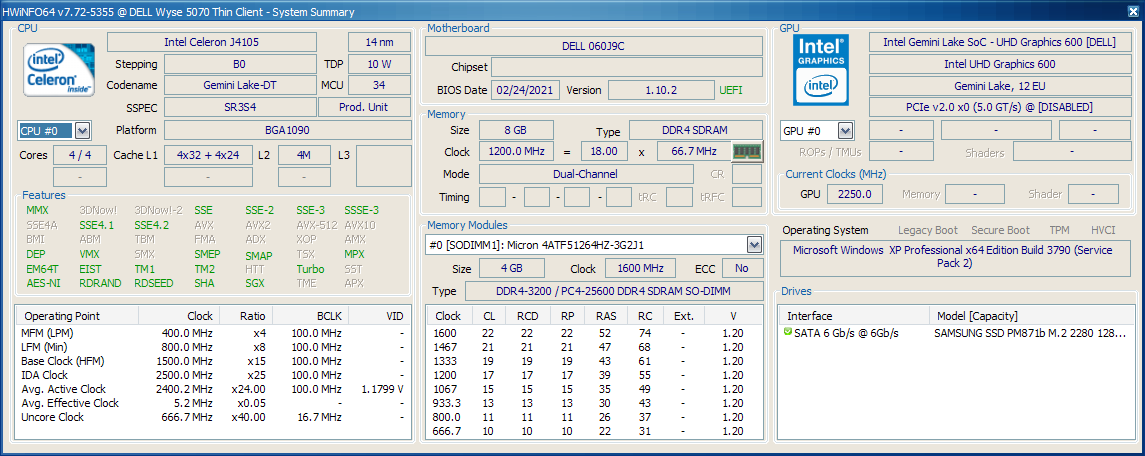Click the Cores 4 / 4 value
This screenshot has height=456, width=1145.
80,155
